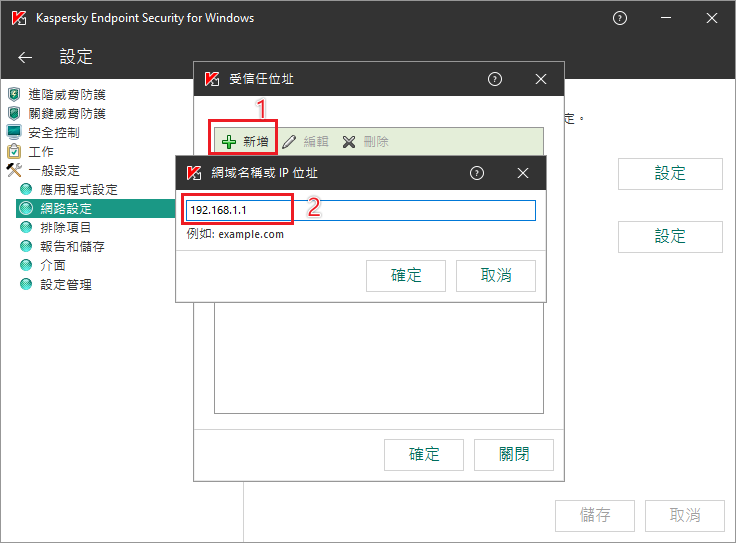Select 工作 in sidebar
Screen dimensions: 736x543
click(41, 152)
